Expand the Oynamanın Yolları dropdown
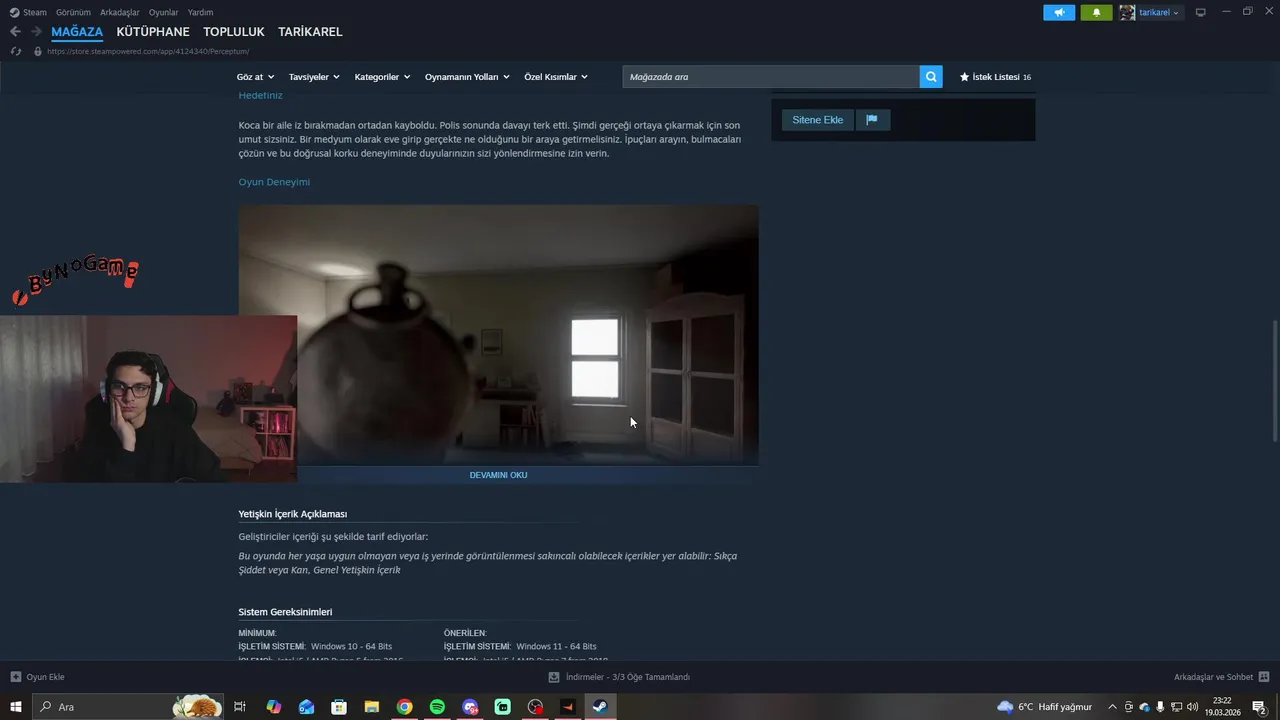This screenshot has height=720, width=1280. 467,77
